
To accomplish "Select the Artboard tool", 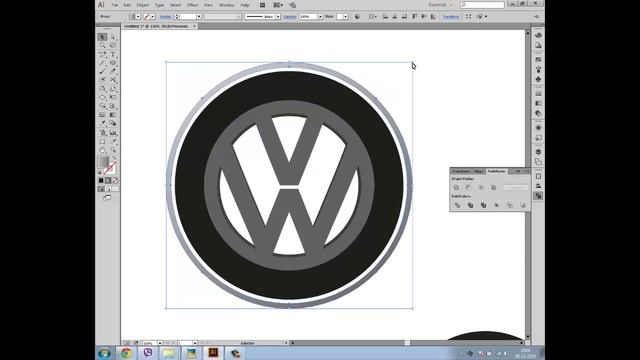I will (x=102, y=141).
